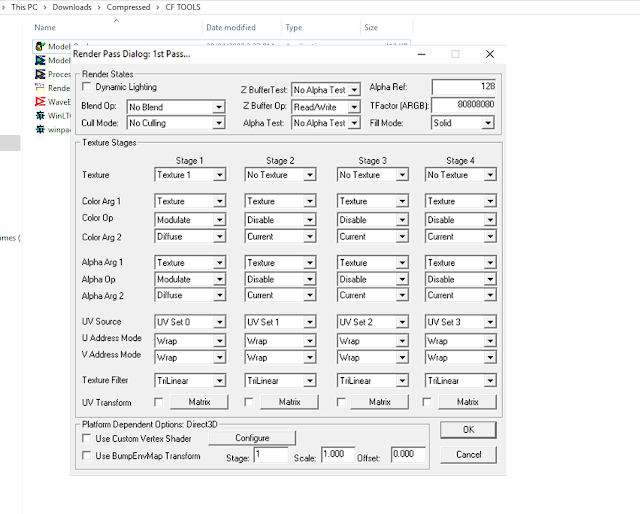Close the Render Pass Dialog window
Image resolution: width=640 pixels, height=514 pixels.
pyautogui.click(x=490, y=54)
